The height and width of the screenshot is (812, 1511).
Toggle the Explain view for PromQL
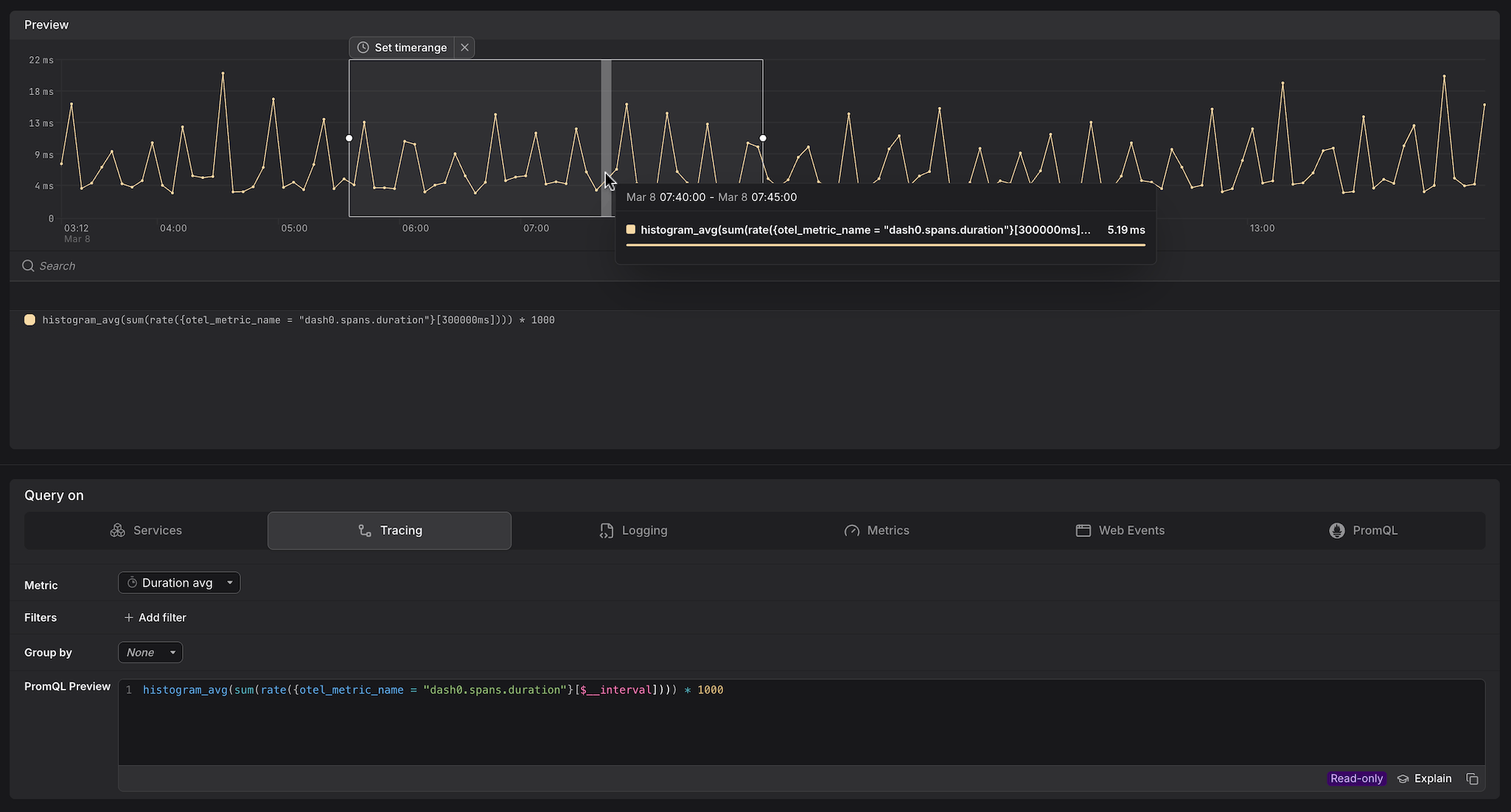tap(1423, 778)
